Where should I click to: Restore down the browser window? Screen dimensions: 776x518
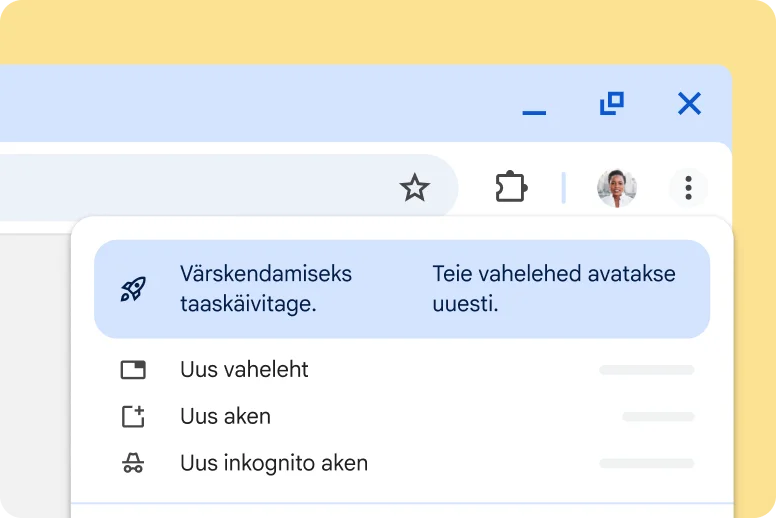point(611,103)
